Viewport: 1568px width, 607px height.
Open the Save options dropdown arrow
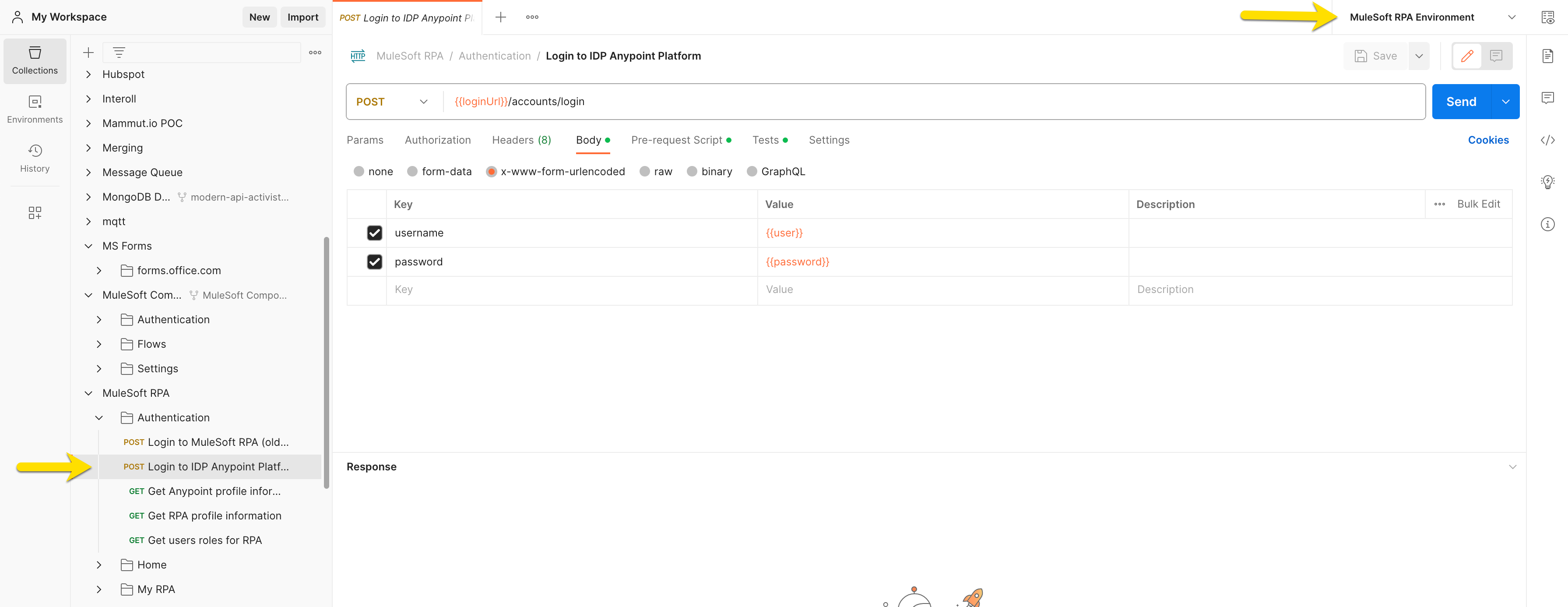click(1418, 56)
